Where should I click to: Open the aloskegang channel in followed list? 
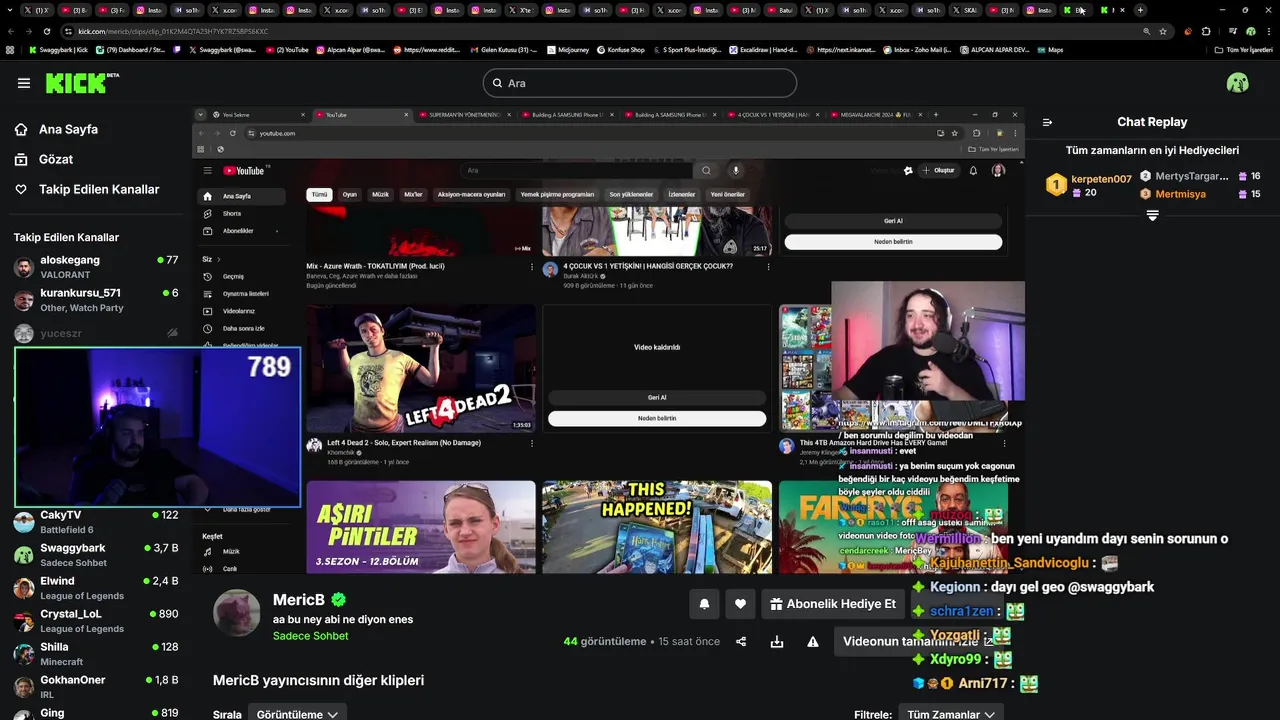[x=96, y=267]
